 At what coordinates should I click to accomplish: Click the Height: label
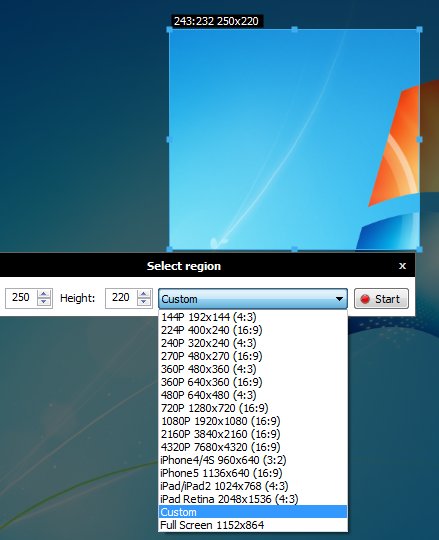coord(77,298)
